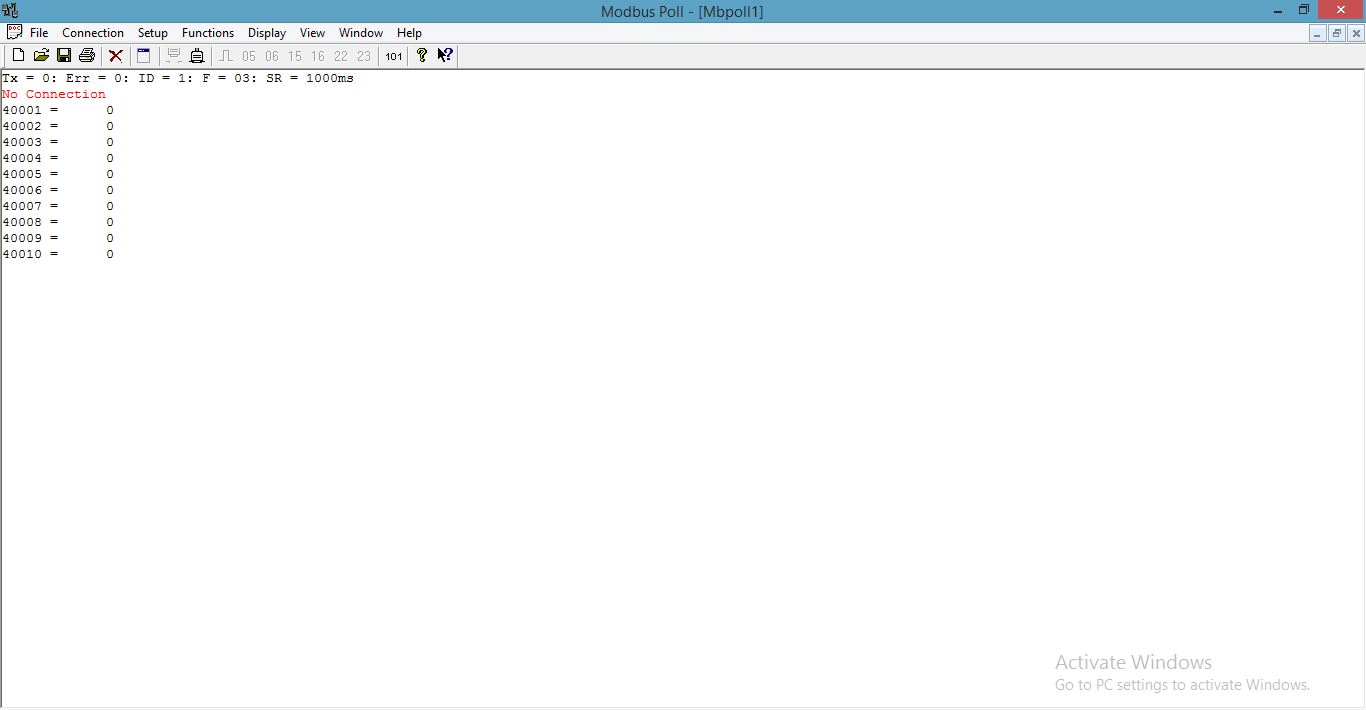1366x710 pixels.
Task: Select function 16 toolbar button
Action: coord(318,56)
